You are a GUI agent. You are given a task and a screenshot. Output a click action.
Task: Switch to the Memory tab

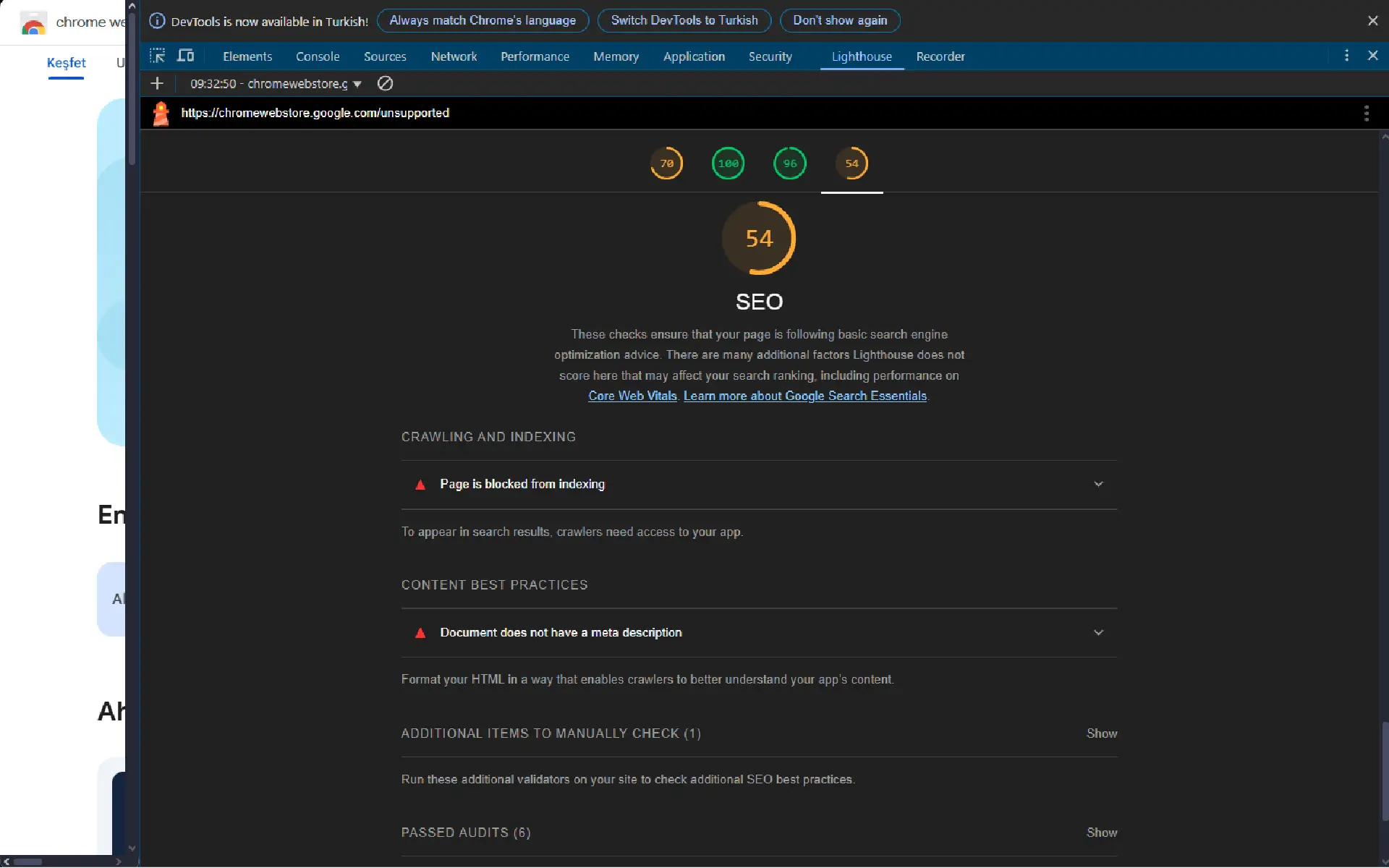(x=616, y=56)
